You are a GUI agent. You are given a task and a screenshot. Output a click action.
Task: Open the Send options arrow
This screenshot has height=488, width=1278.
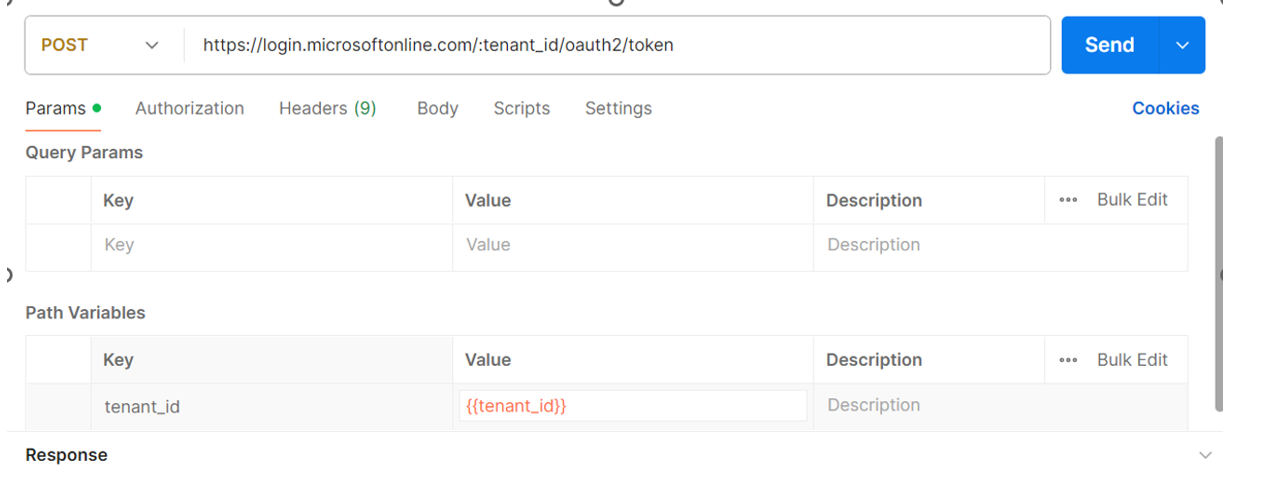1182,45
